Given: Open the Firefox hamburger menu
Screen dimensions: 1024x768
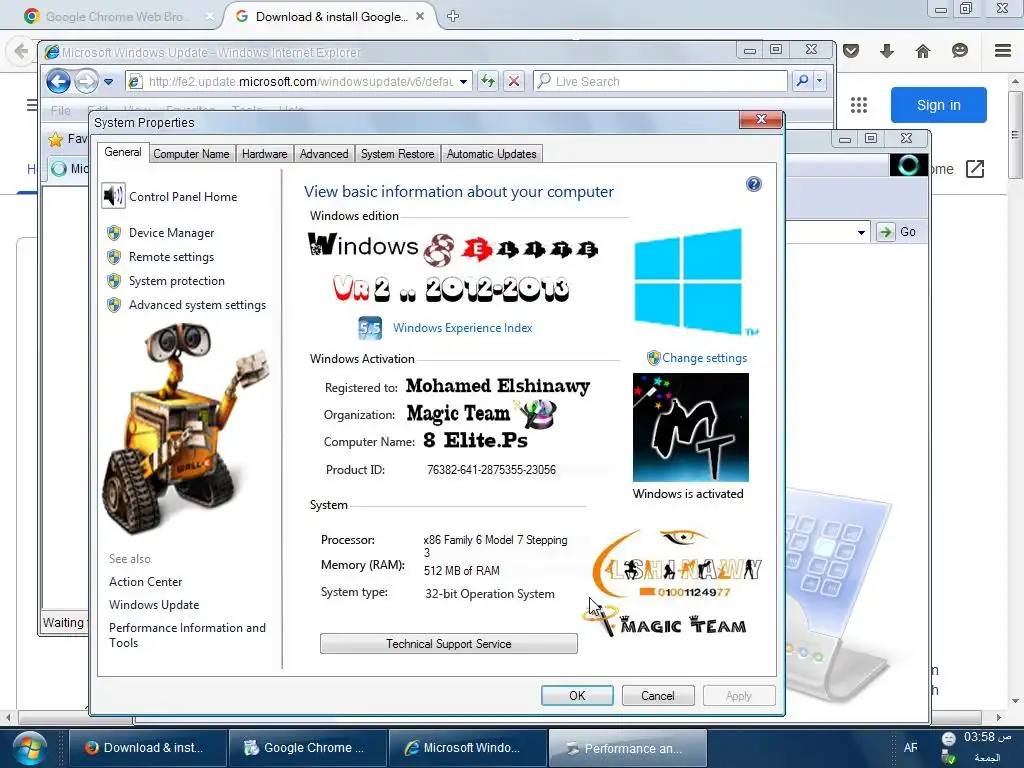Looking at the screenshot, I should 1003,50.
